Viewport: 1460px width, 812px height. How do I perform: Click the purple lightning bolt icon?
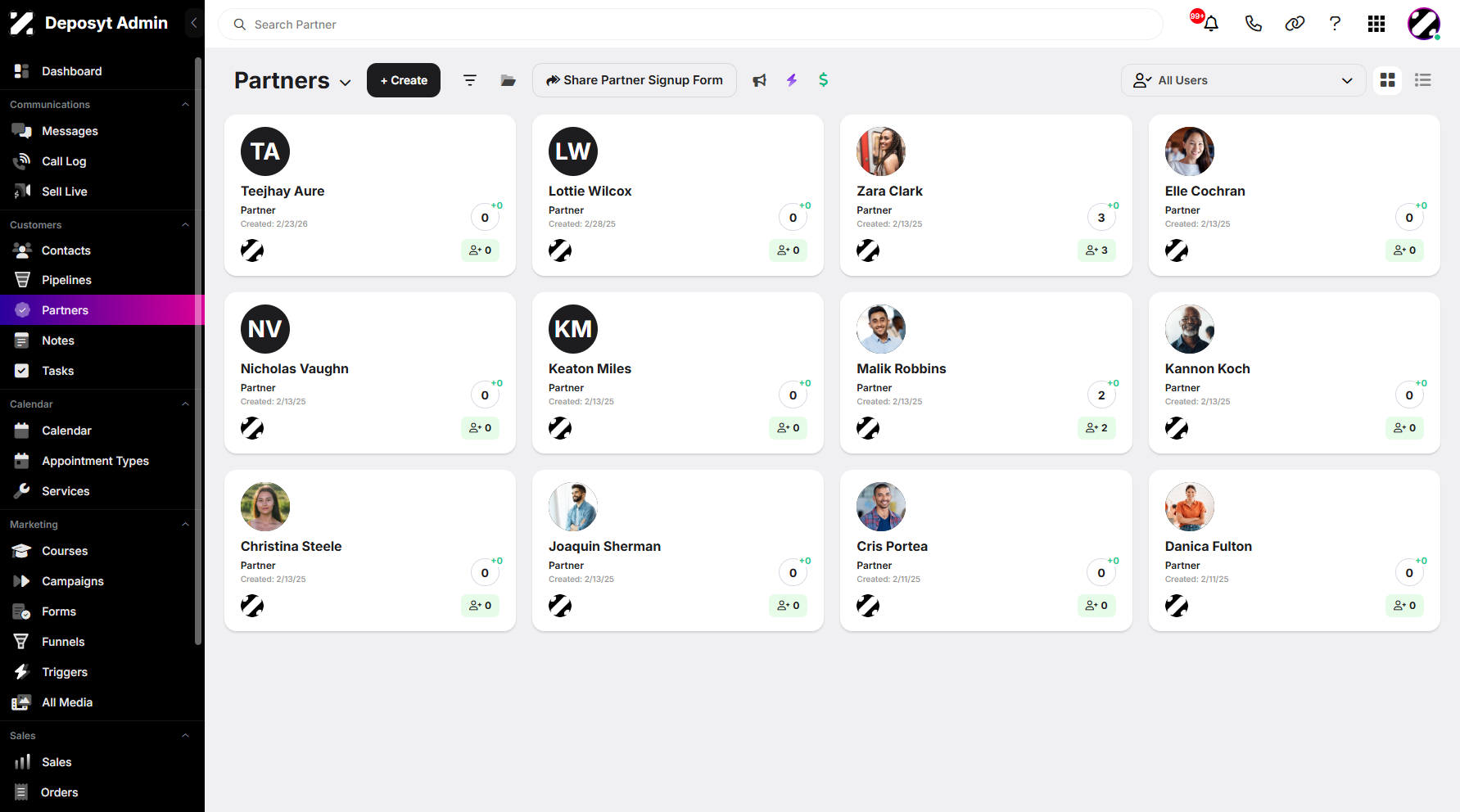coord(792,80)
